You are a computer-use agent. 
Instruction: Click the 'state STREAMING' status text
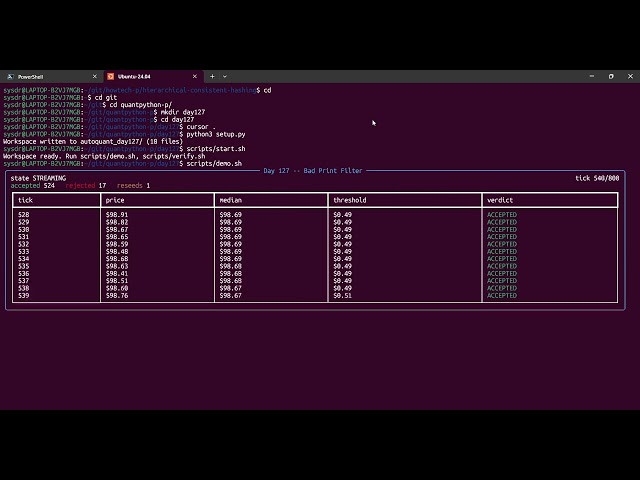pos(38,178)
